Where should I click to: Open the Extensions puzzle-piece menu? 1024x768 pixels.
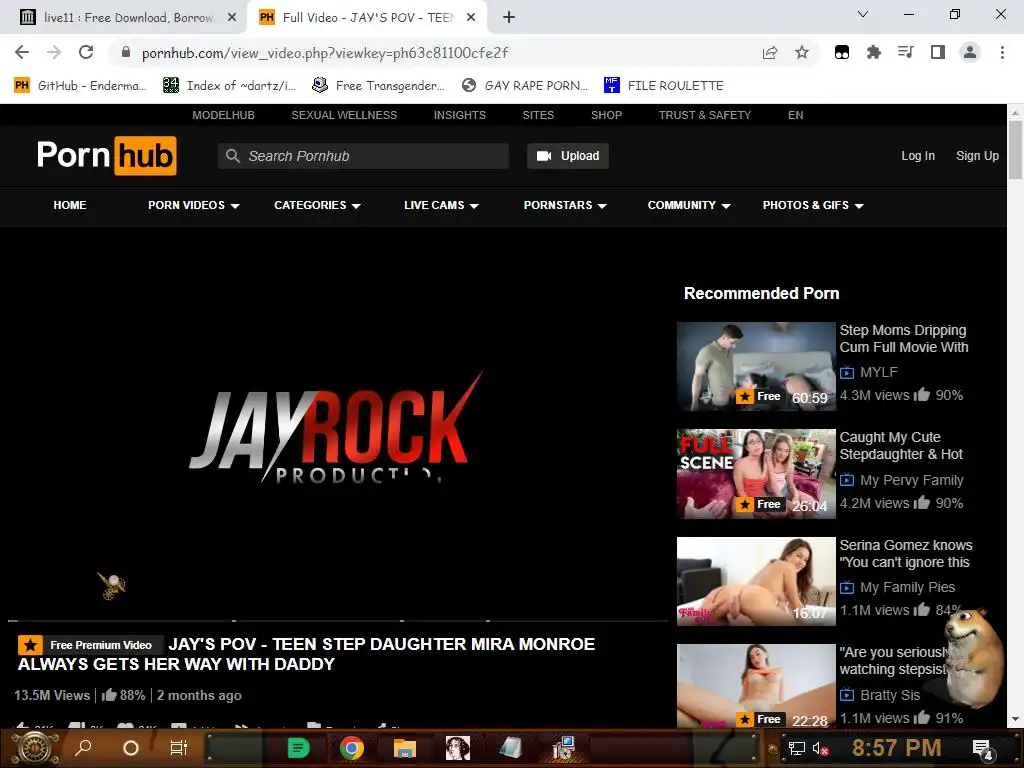(873, 52)
